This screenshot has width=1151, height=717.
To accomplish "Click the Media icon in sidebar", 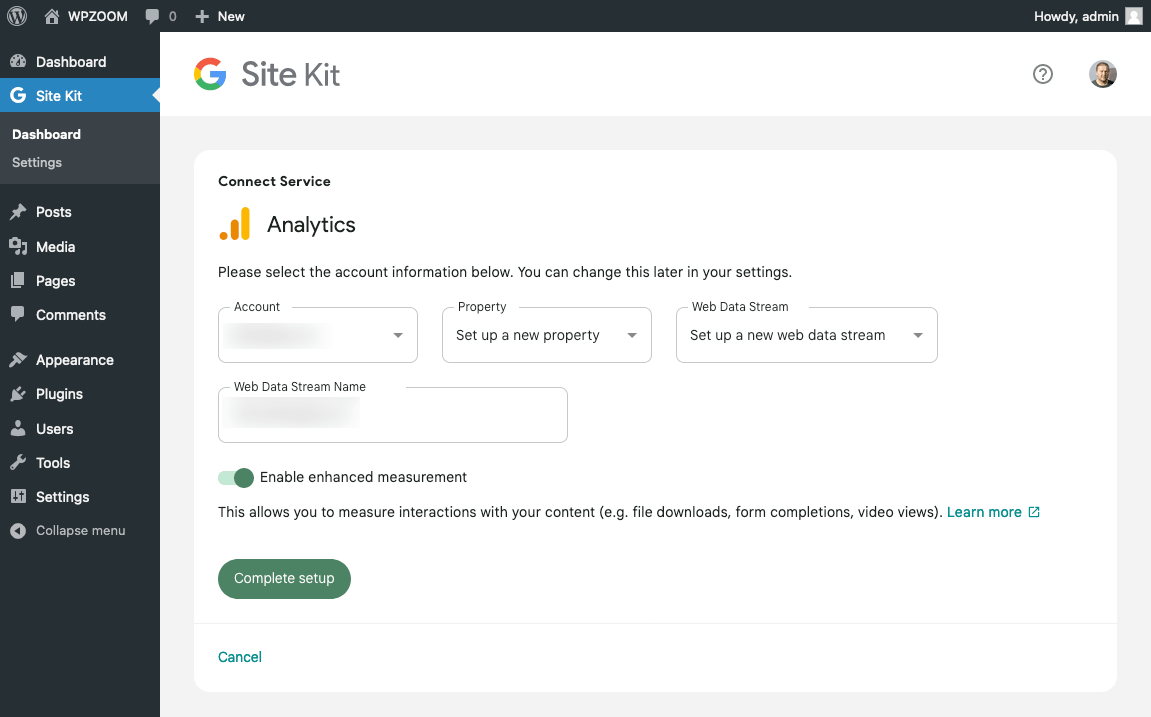I will click(x=18, y=247).
